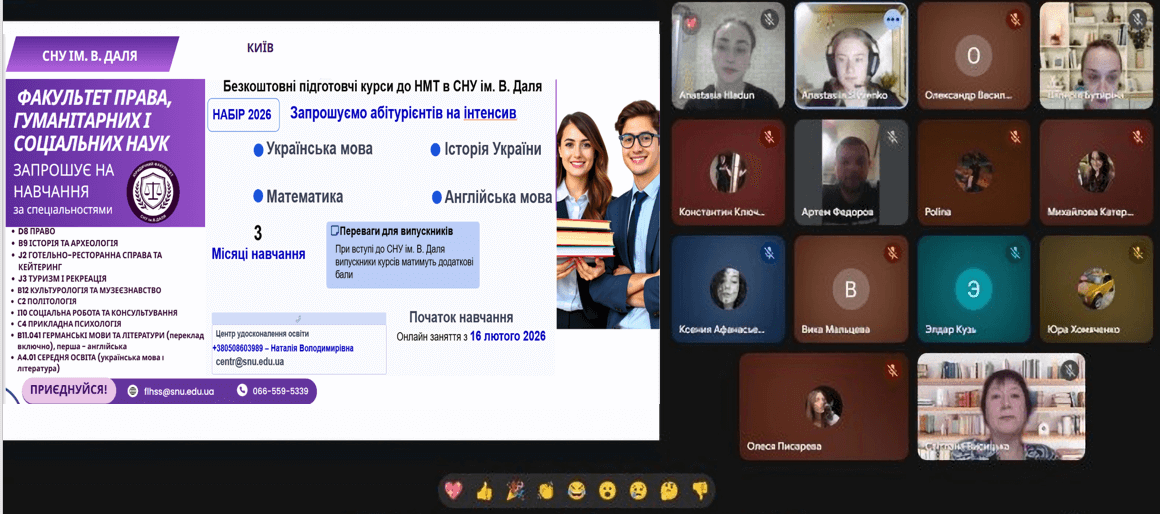
Task: Click Константин Ключ...'s profile avatar
Action: tap(728, 172)
